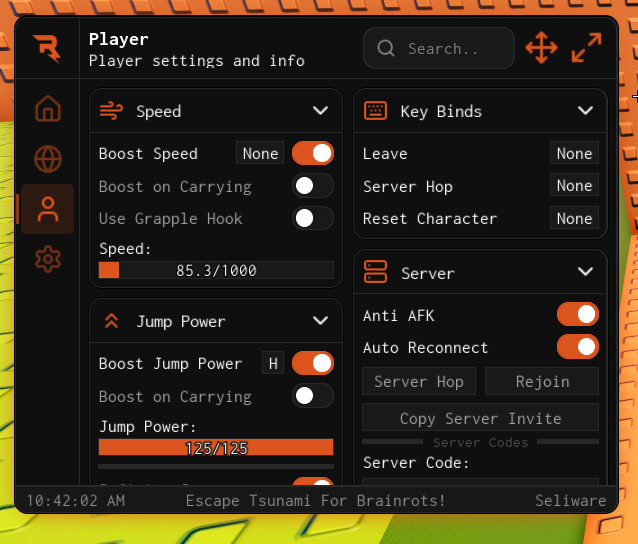The height and width of the screenshot is (544, 638).
Task: Click the Rejoin button
Action: [542, 381]
